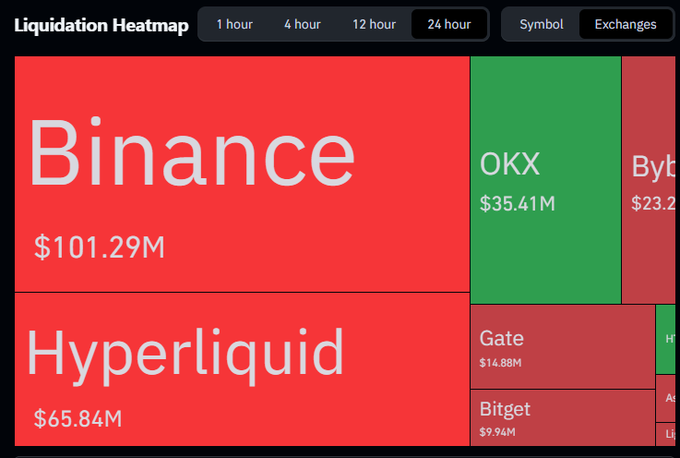
Task: Open the Binance heatmap tile
Action: (242, 174)
